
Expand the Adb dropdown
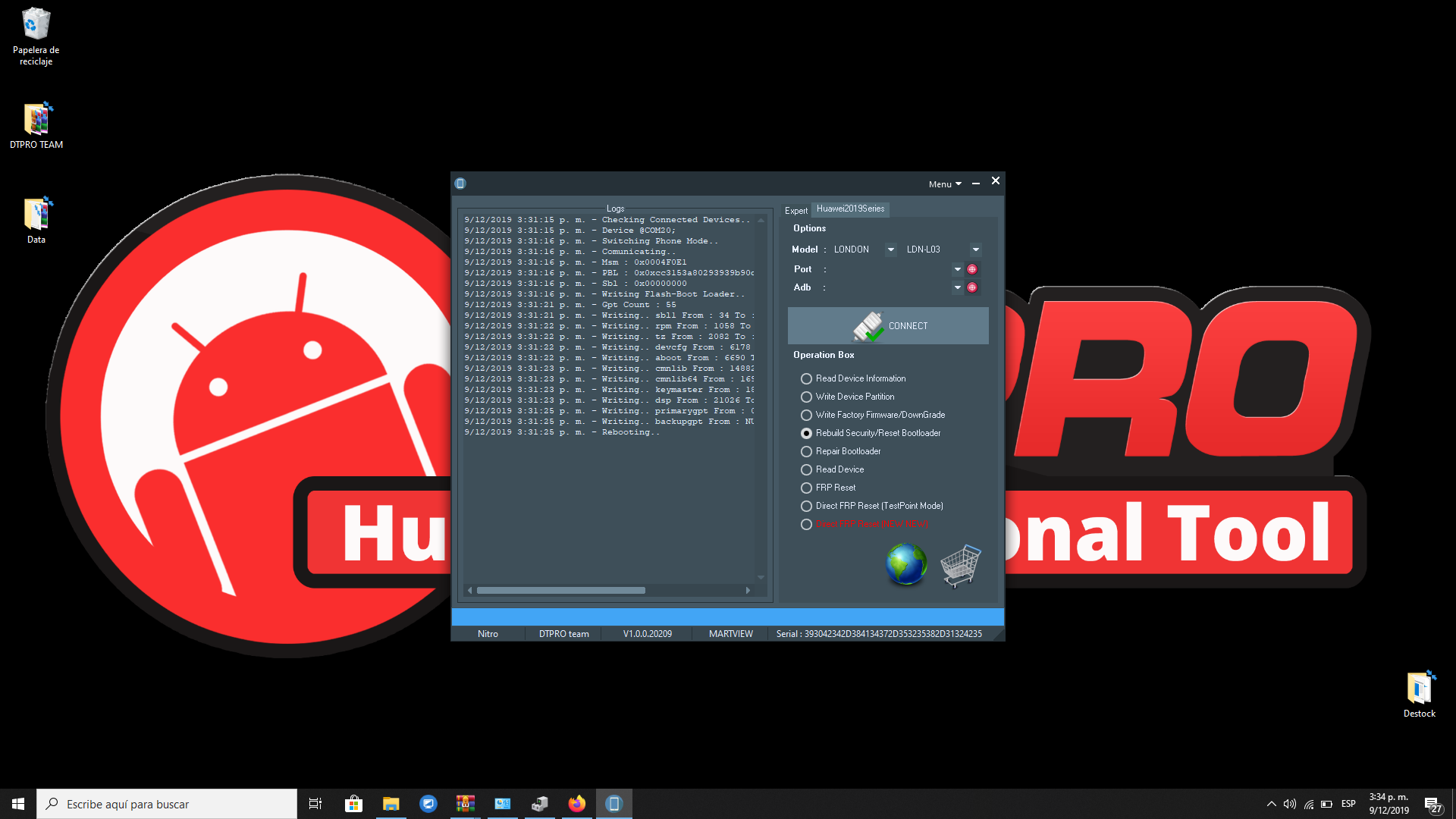958,287
